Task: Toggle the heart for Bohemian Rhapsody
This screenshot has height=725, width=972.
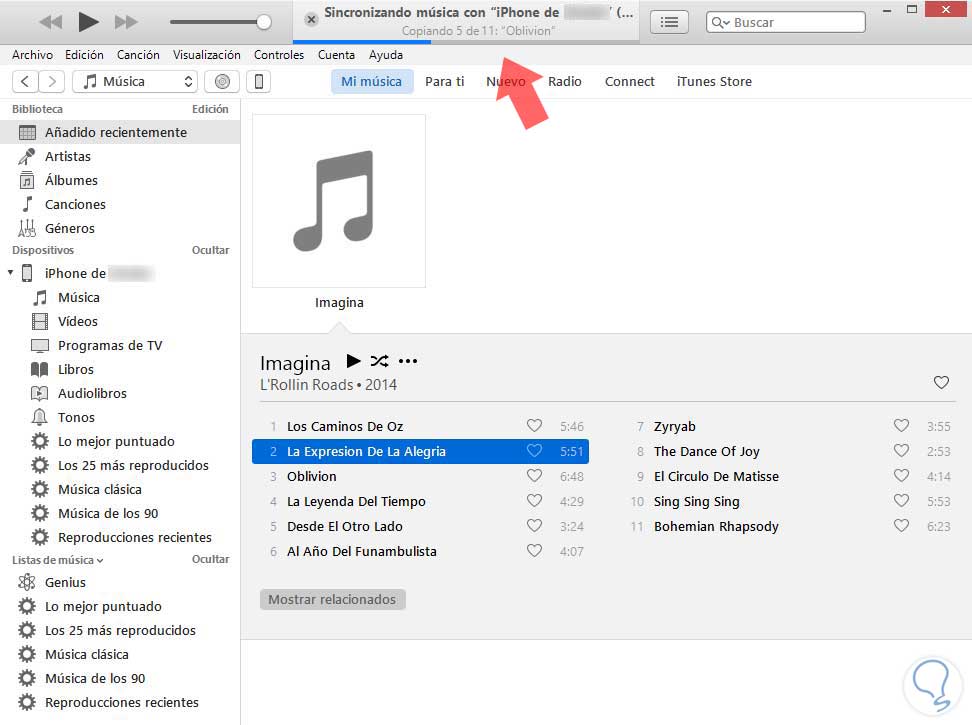Action: tap(901, 525)
